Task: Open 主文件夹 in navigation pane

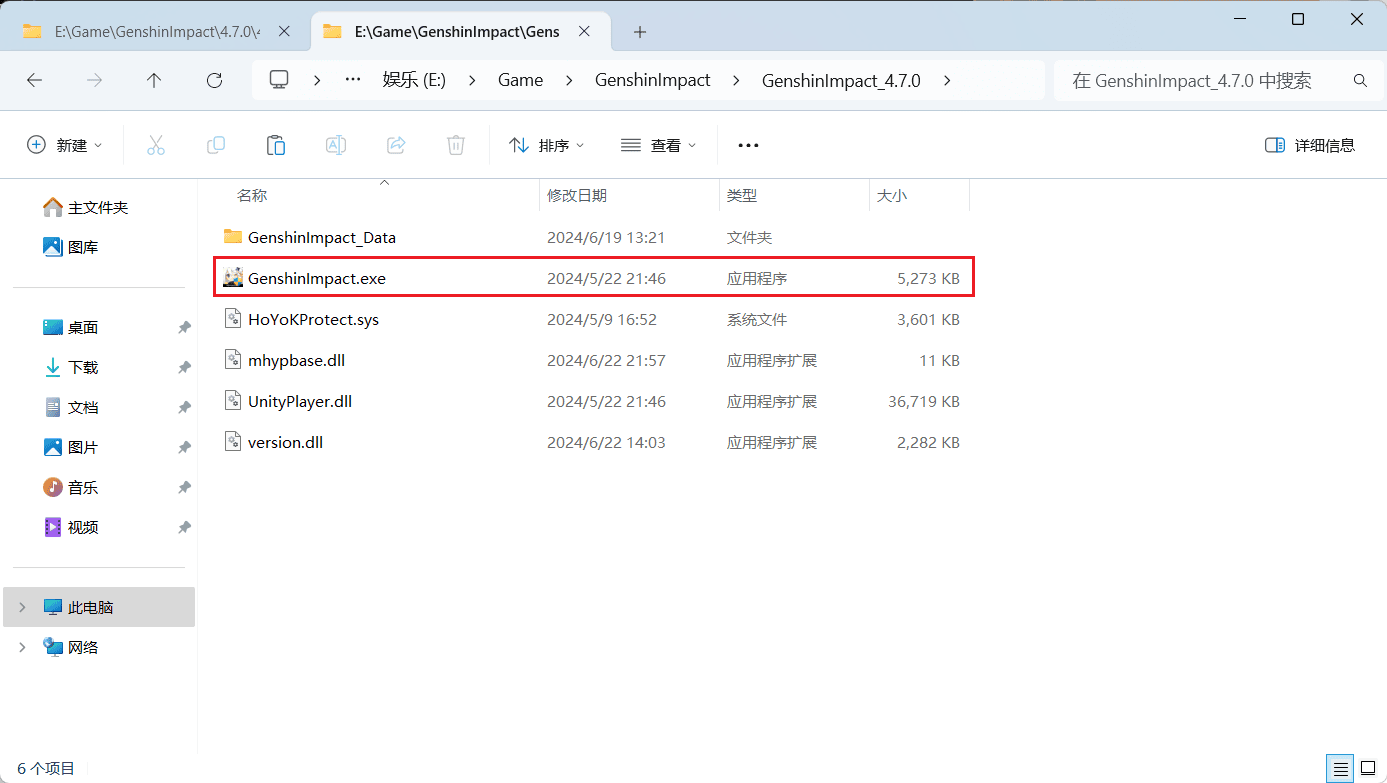Action: [99, 207]
